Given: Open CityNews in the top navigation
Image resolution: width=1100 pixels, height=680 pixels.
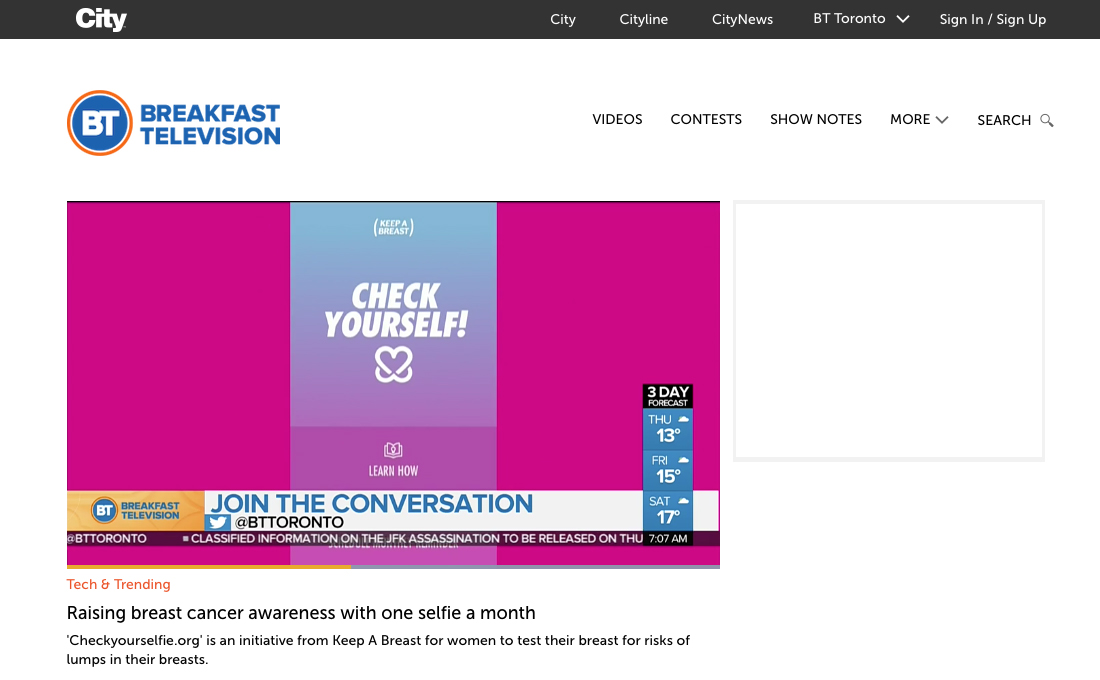Looking at the screenshot, I should 742,19.
